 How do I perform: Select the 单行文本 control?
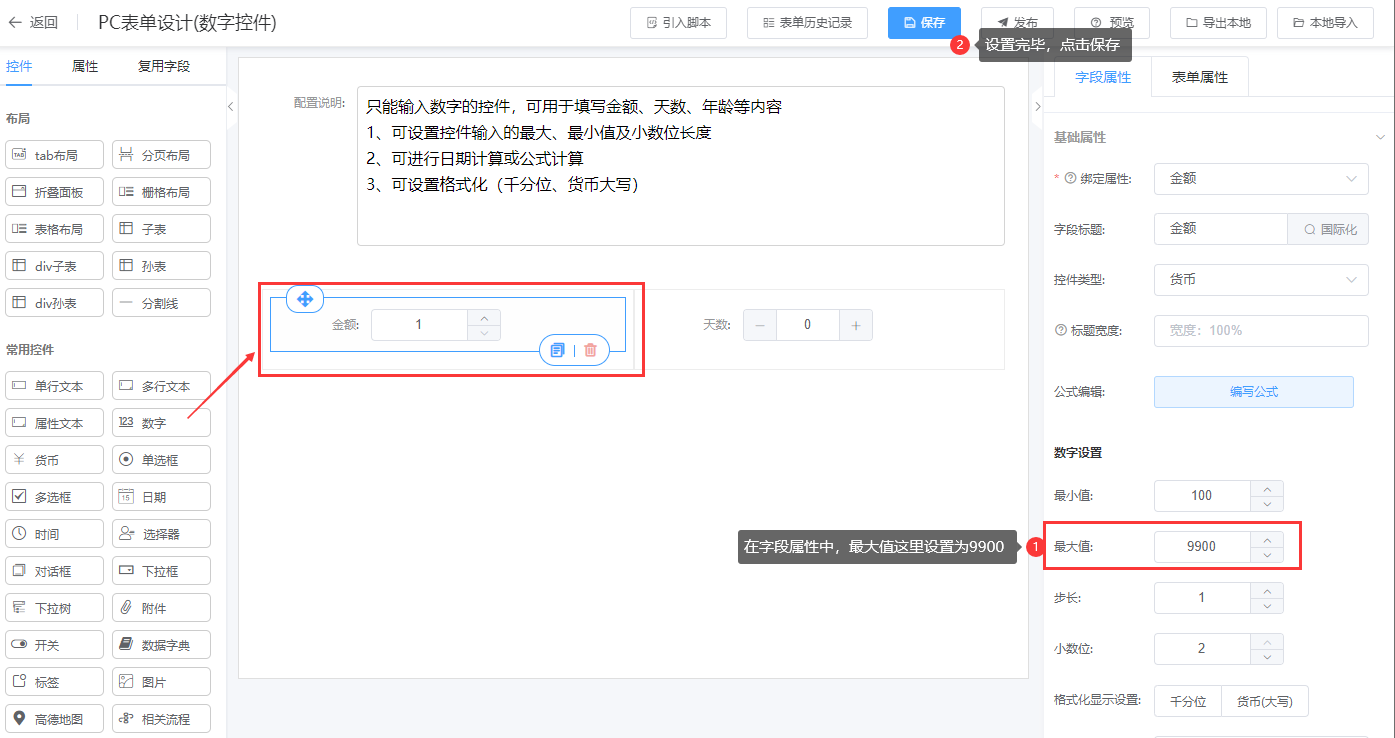[x=55, y=386]
